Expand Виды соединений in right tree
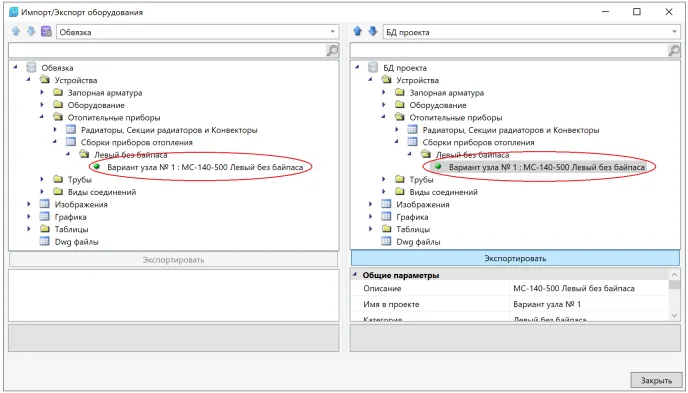 click(x=384, y=192)
